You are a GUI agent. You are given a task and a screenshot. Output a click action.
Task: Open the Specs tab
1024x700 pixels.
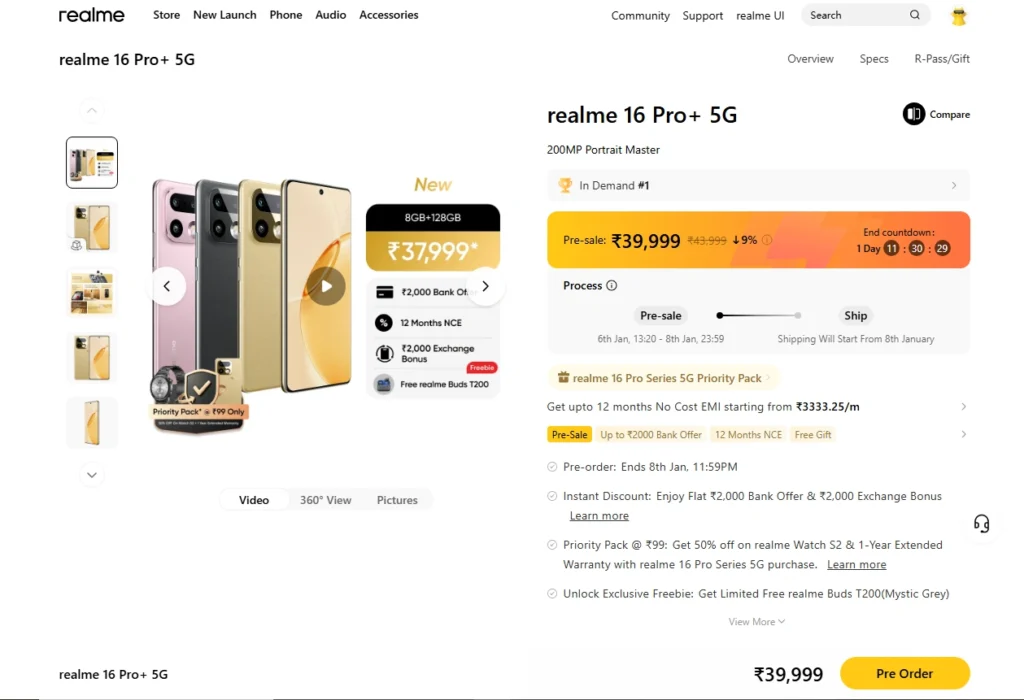click(874, 59)
